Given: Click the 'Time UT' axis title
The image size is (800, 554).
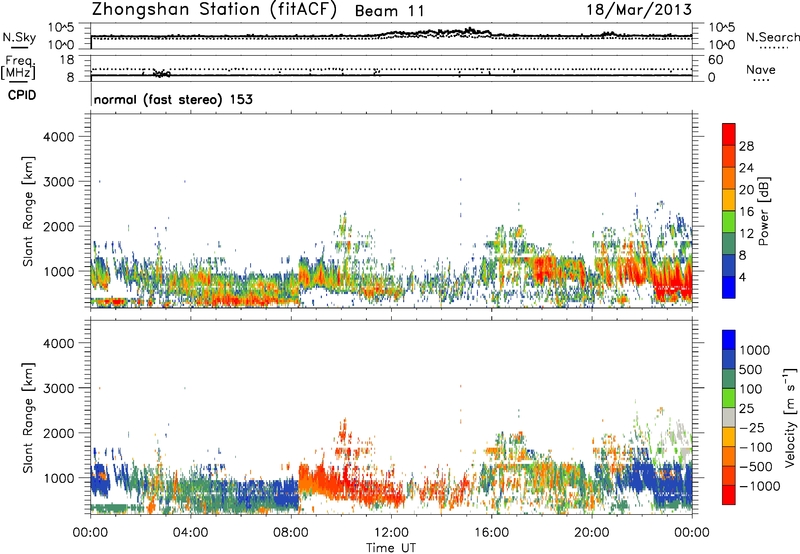Looking at the screenshot, I should click(391, 547).
